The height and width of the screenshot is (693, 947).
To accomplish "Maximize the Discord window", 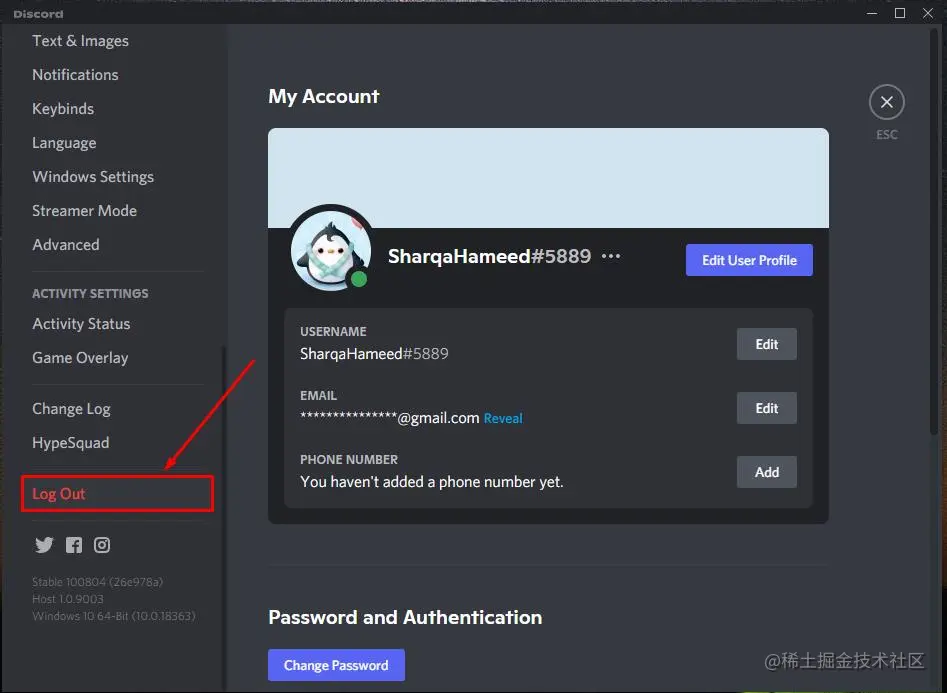I will click(900, 13).
